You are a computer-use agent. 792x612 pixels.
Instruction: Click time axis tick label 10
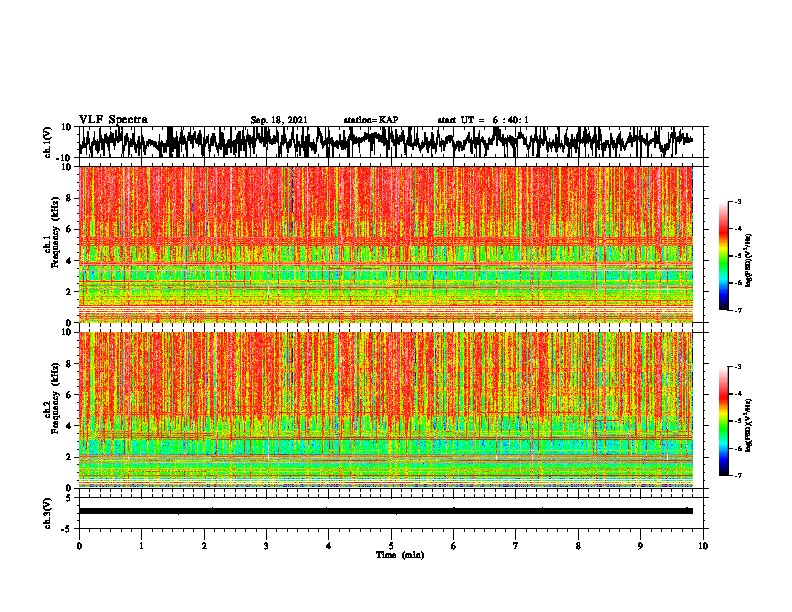click(x=703, y=546)
